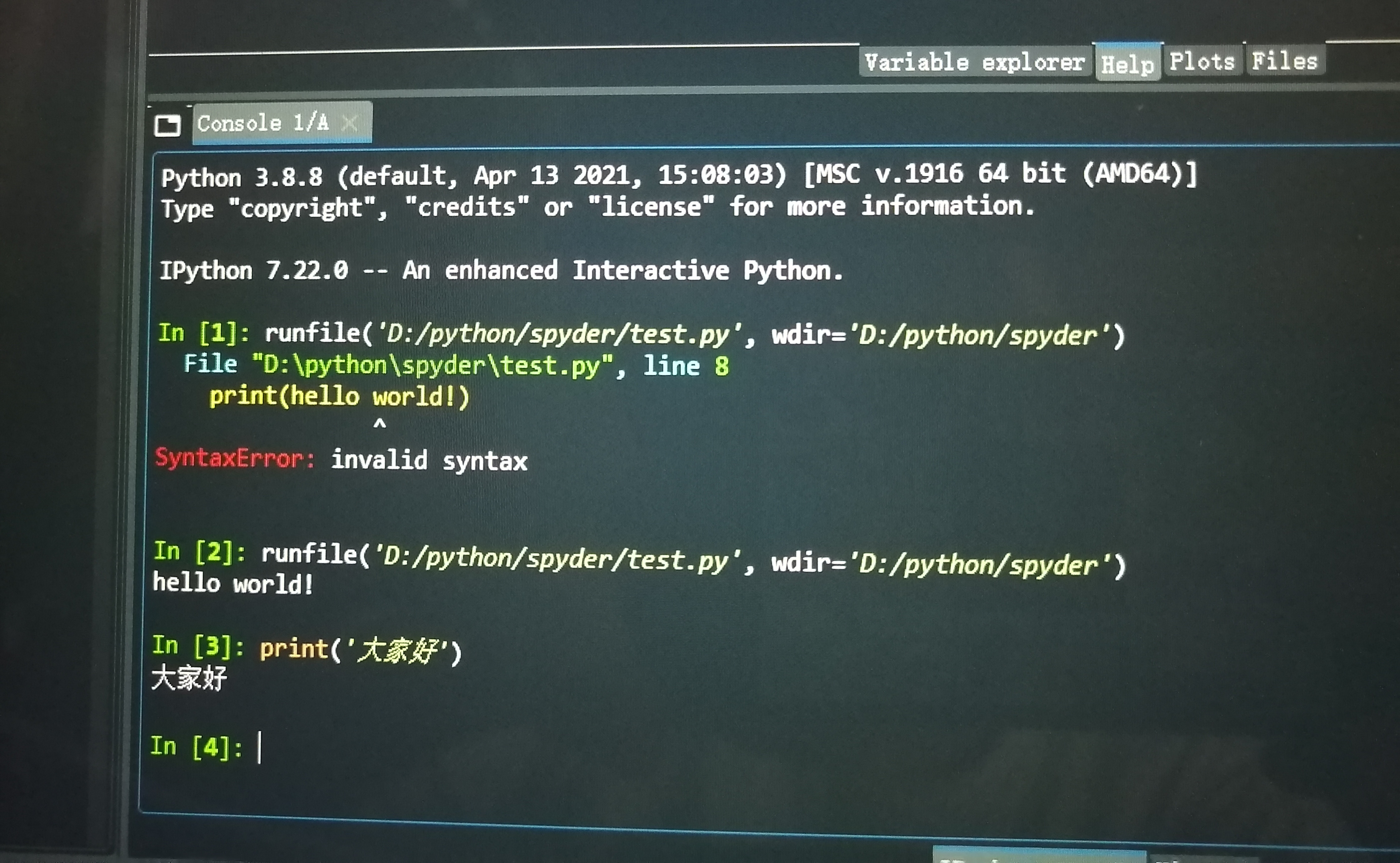Click the '大家好' output text
The image size is (1400, 863).
click(x=189, y=678)
